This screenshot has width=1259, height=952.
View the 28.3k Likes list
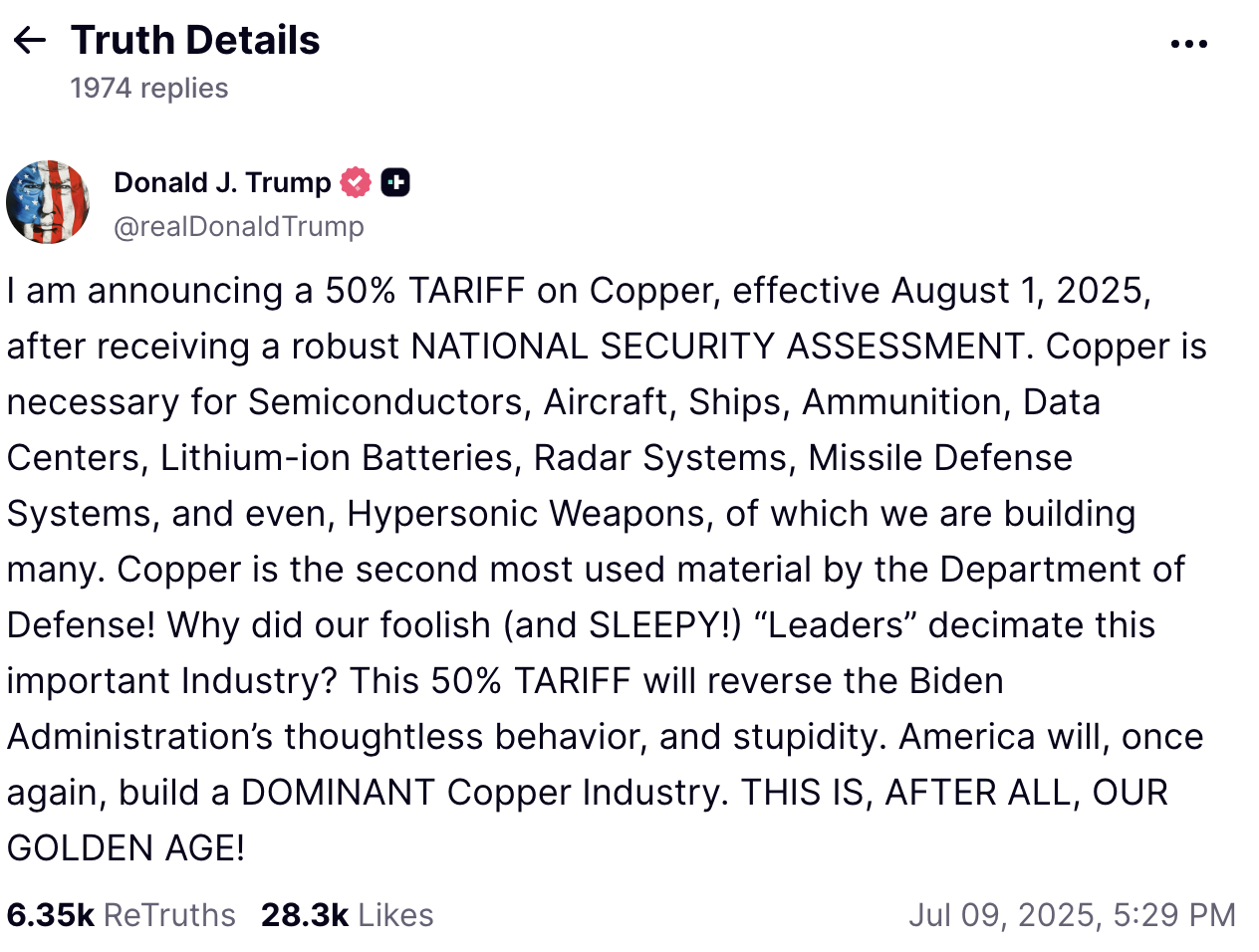[x=347, y=914]
